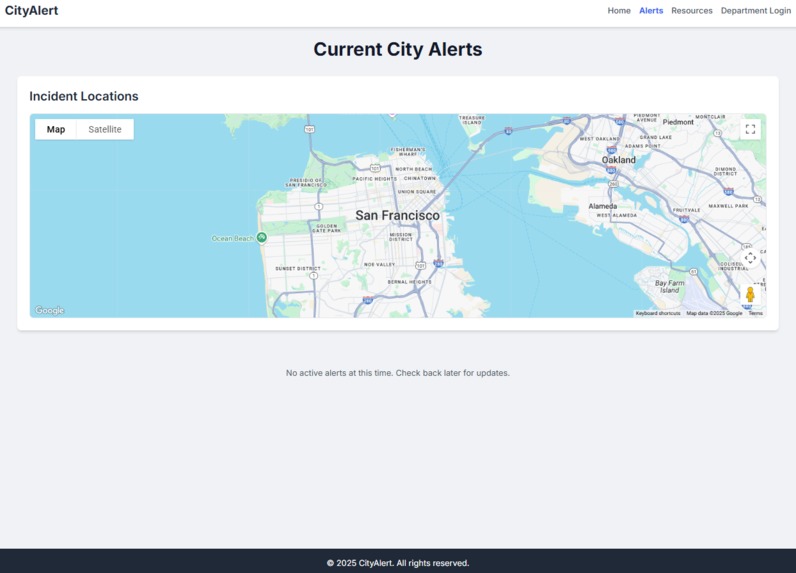Image resolution: width=796 pixels, height=573 pixels.
Task: Click the Alameda label on the map
Action: 603,206
